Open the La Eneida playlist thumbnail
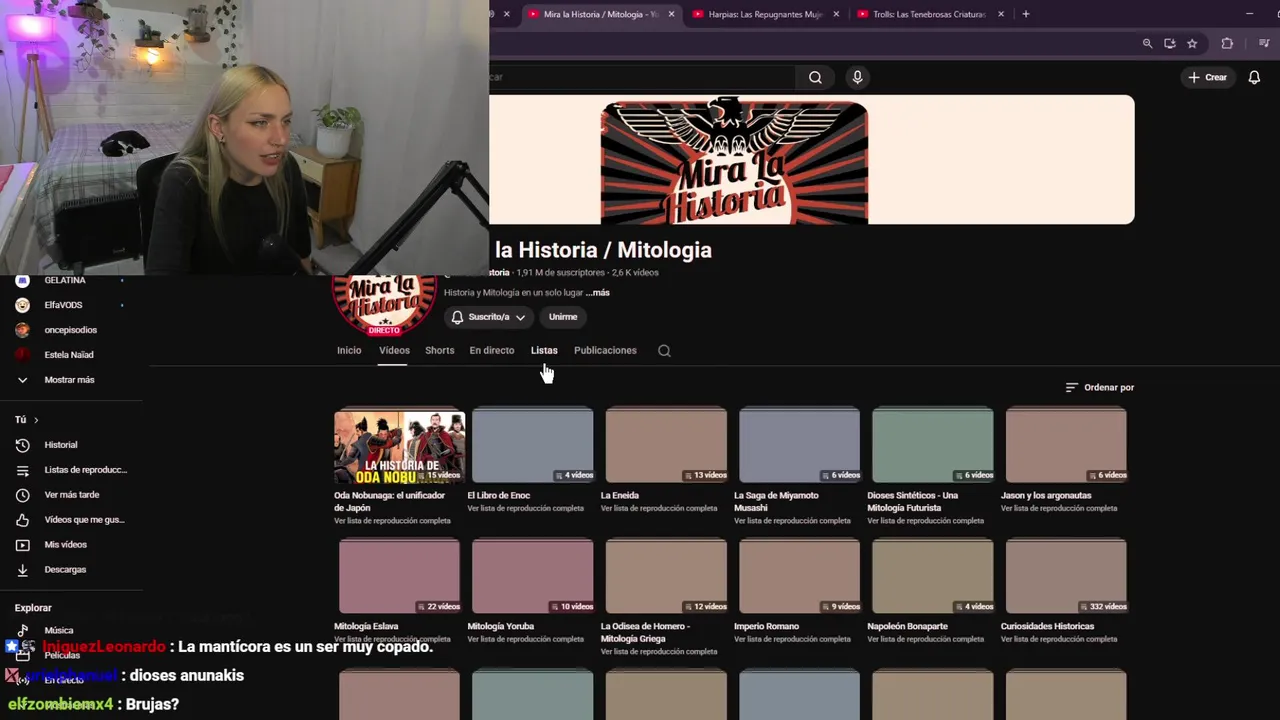Screen dimensions: 1280x720 (666, 446)
